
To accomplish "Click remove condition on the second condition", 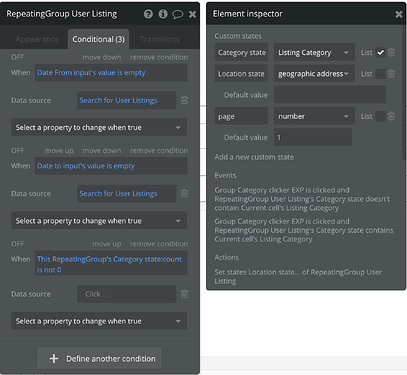I will (159, 151).
